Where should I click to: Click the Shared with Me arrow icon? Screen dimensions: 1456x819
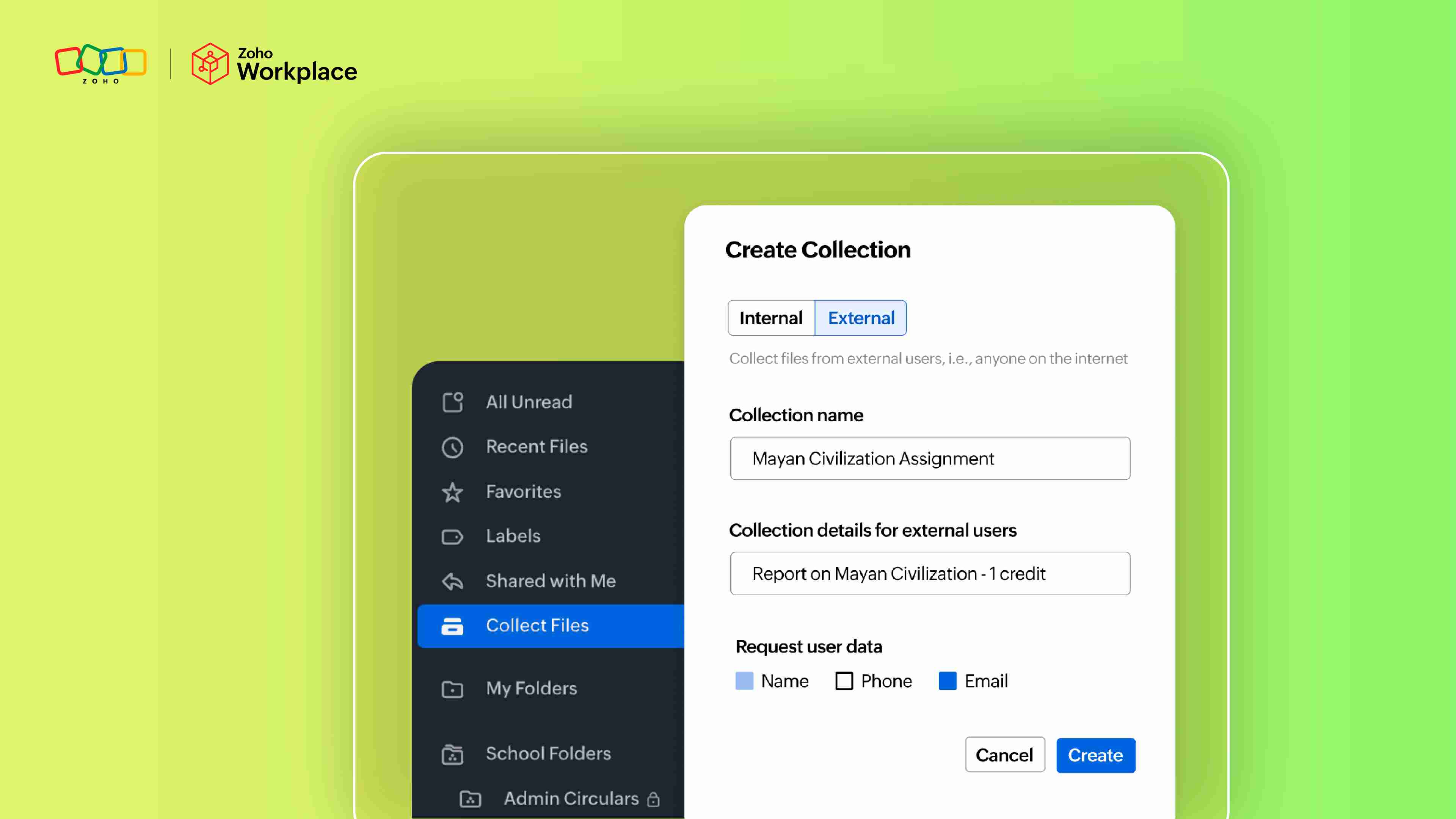(452, 581)
